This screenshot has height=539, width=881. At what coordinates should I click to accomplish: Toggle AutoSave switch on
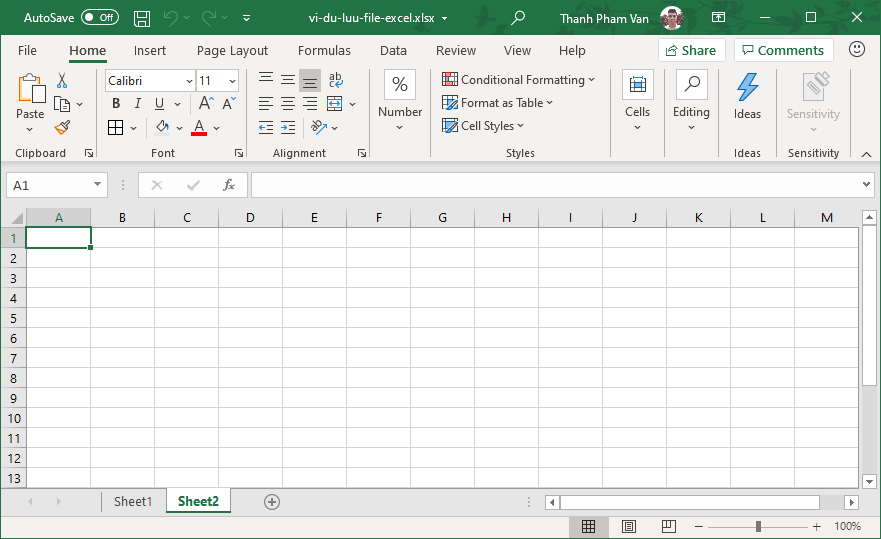click(100, 17)
